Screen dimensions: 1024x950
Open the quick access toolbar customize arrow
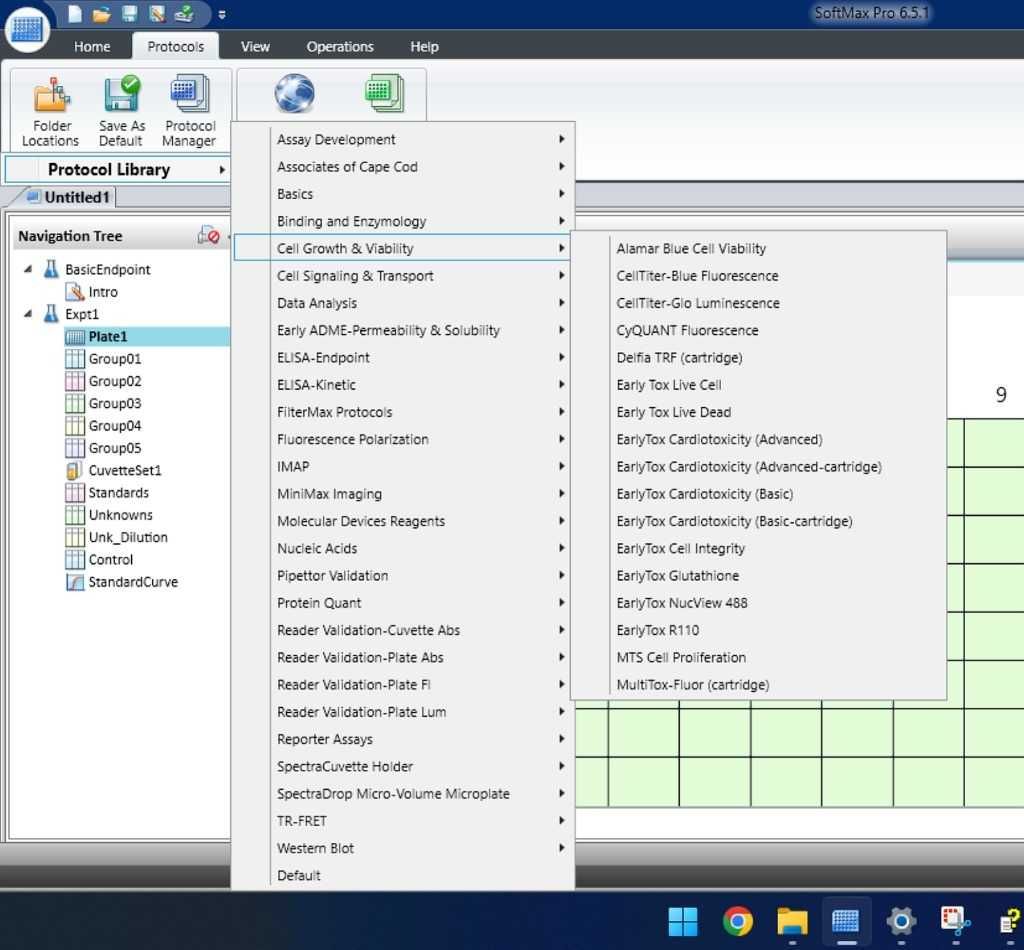click(222, 14)
